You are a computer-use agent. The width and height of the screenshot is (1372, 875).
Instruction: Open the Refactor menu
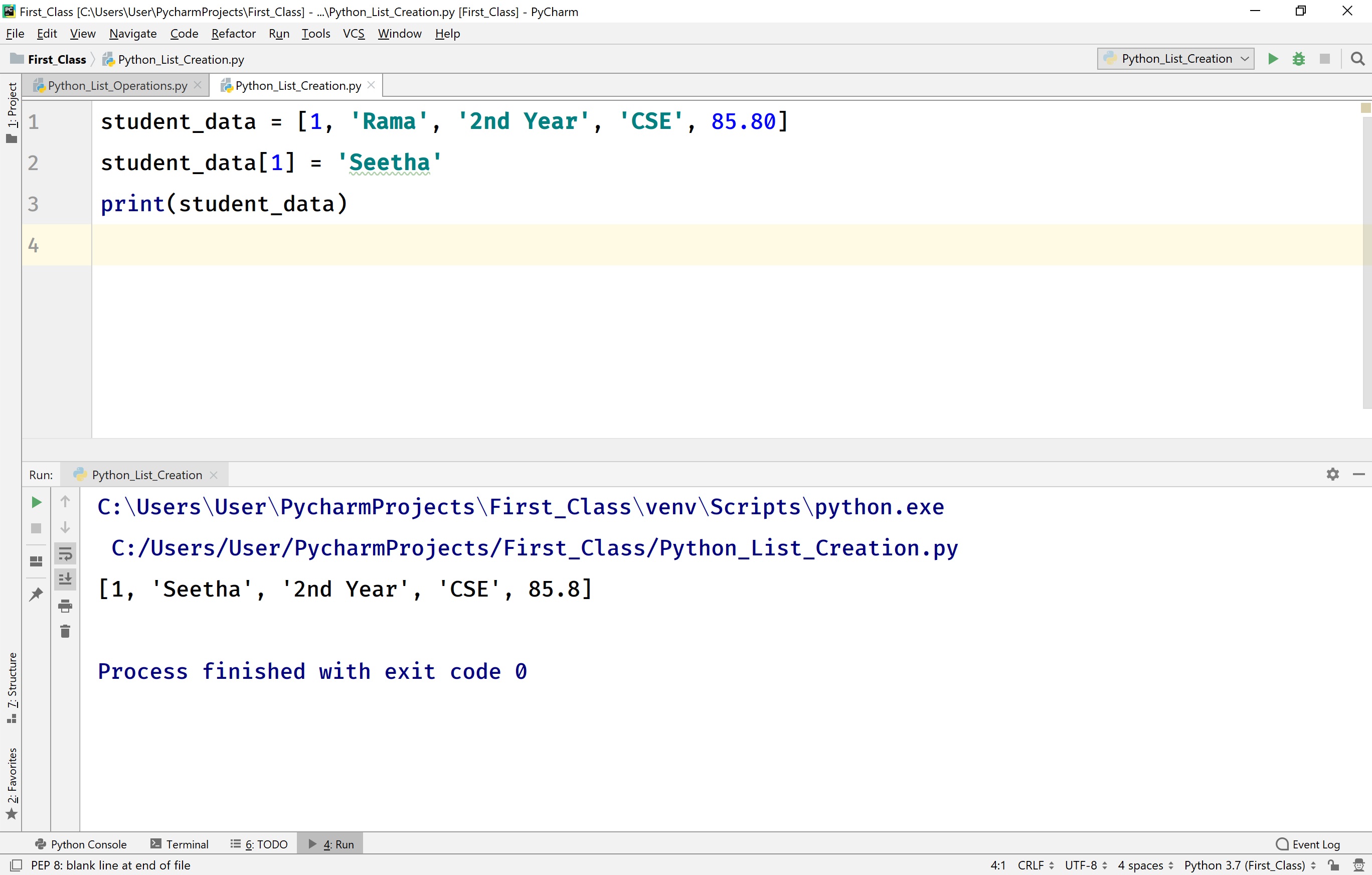pos(233,33)
